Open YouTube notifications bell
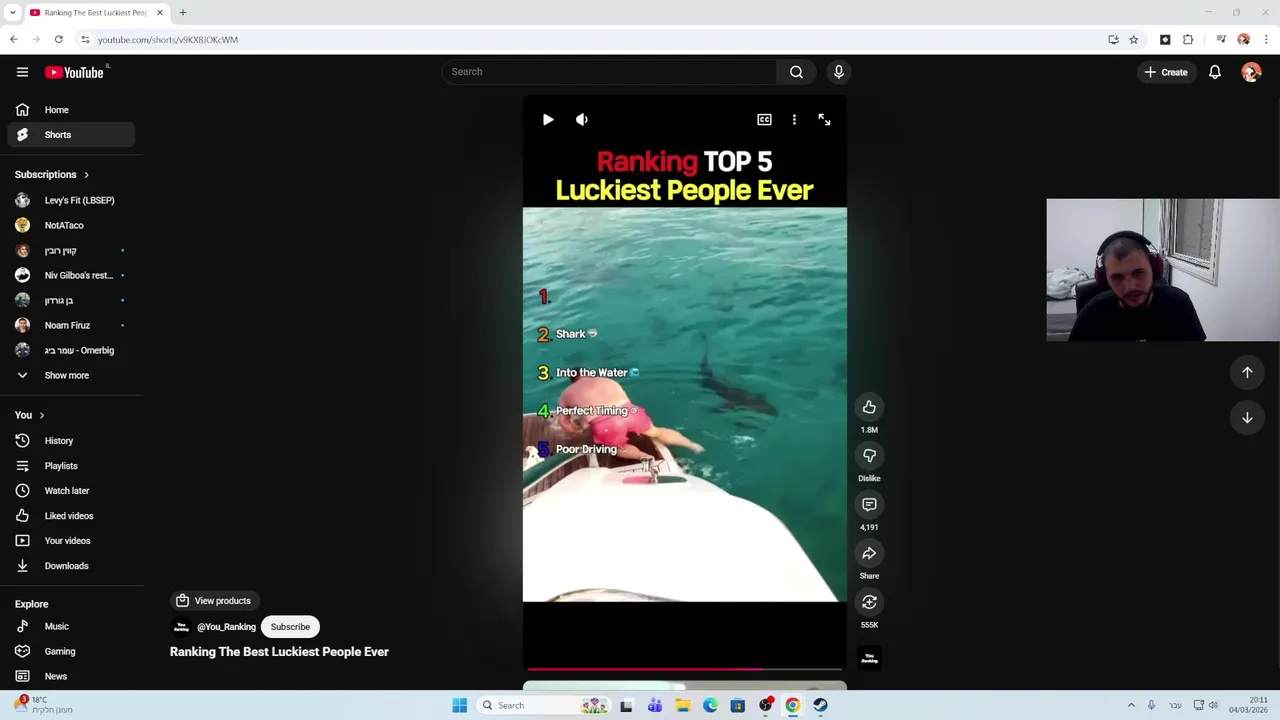1280x720 pixels. (1215, 72)
